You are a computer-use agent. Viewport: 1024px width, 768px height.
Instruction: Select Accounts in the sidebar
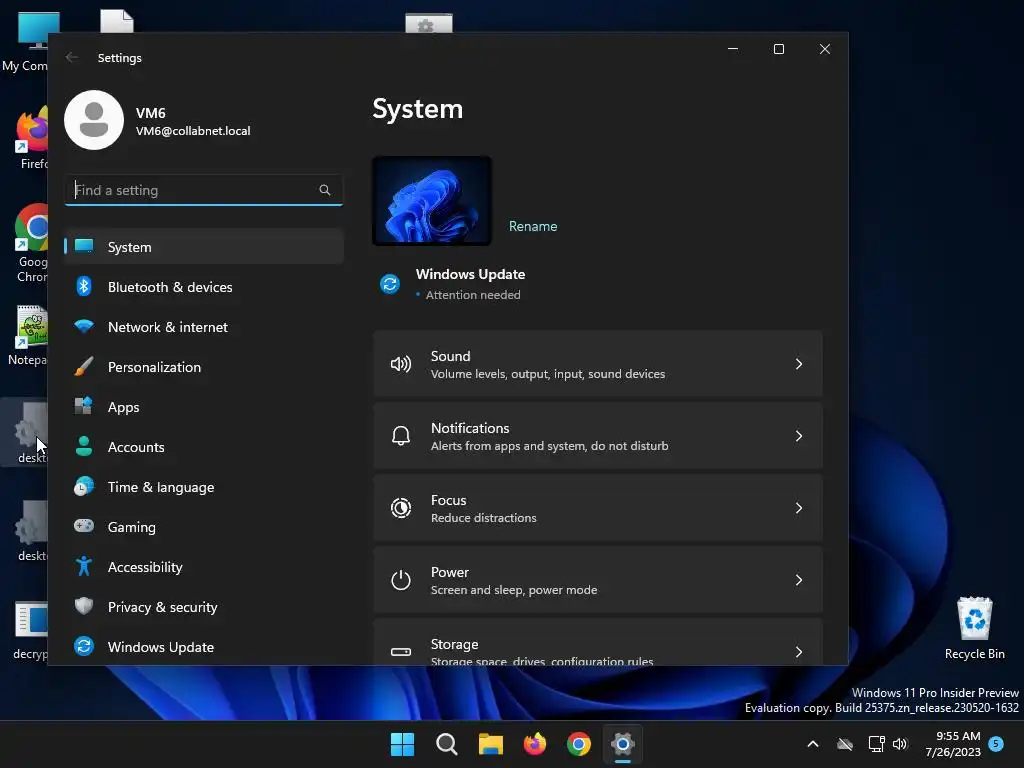[204, 447]
